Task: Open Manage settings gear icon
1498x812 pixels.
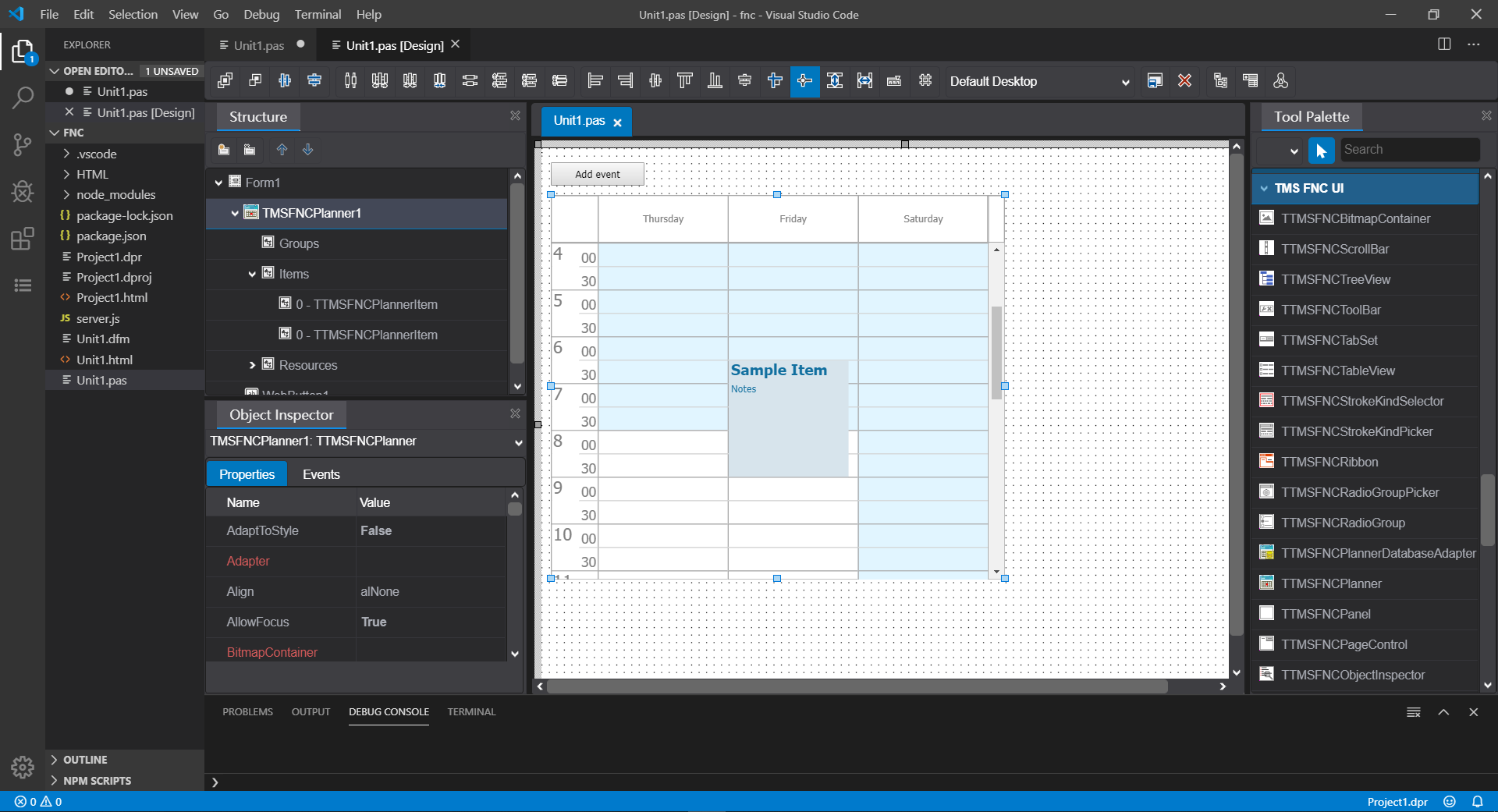Action: point(23,768)
